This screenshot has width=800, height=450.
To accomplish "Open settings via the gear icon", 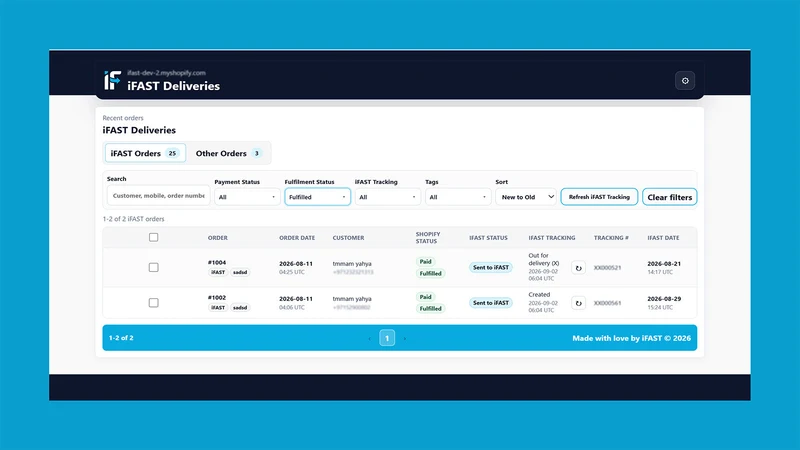I will point(685,81).
